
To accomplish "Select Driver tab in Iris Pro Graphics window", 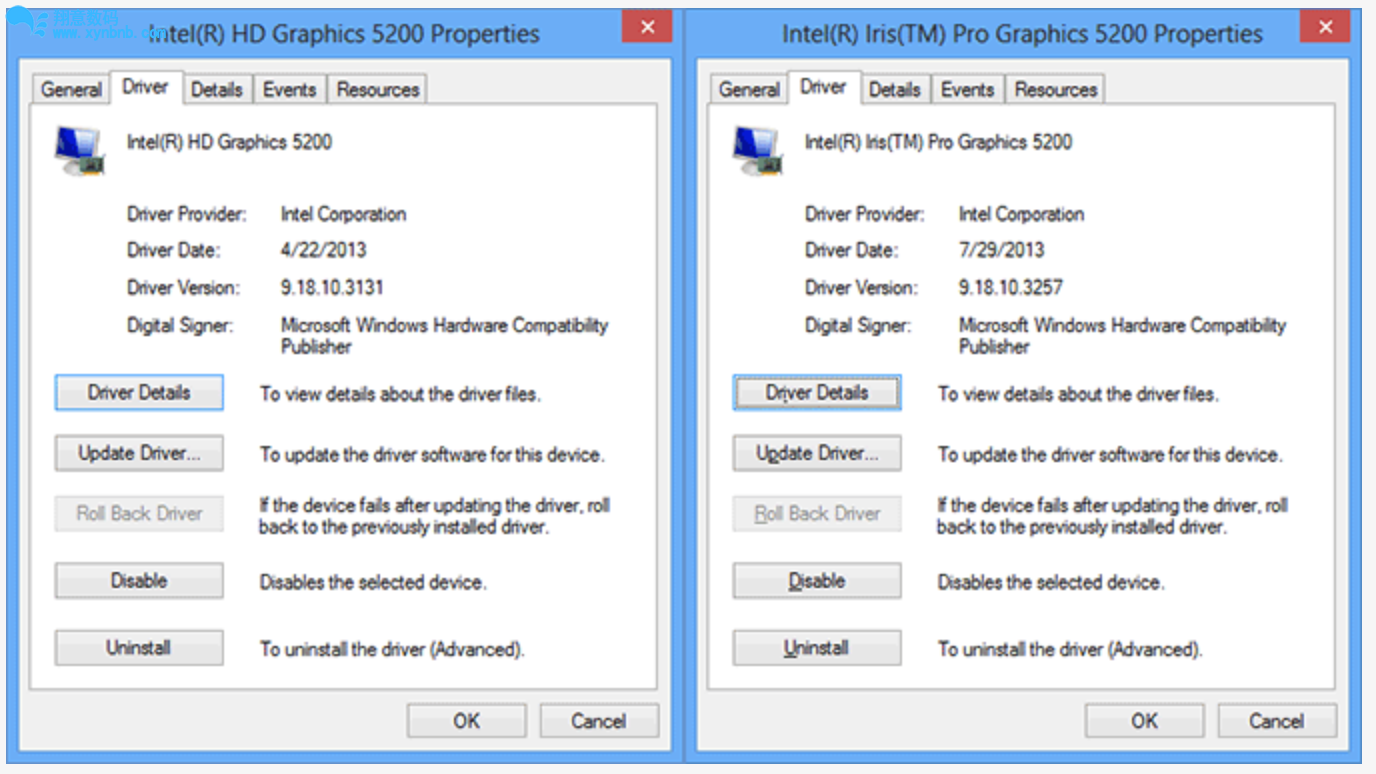I will tap(823, 87).
